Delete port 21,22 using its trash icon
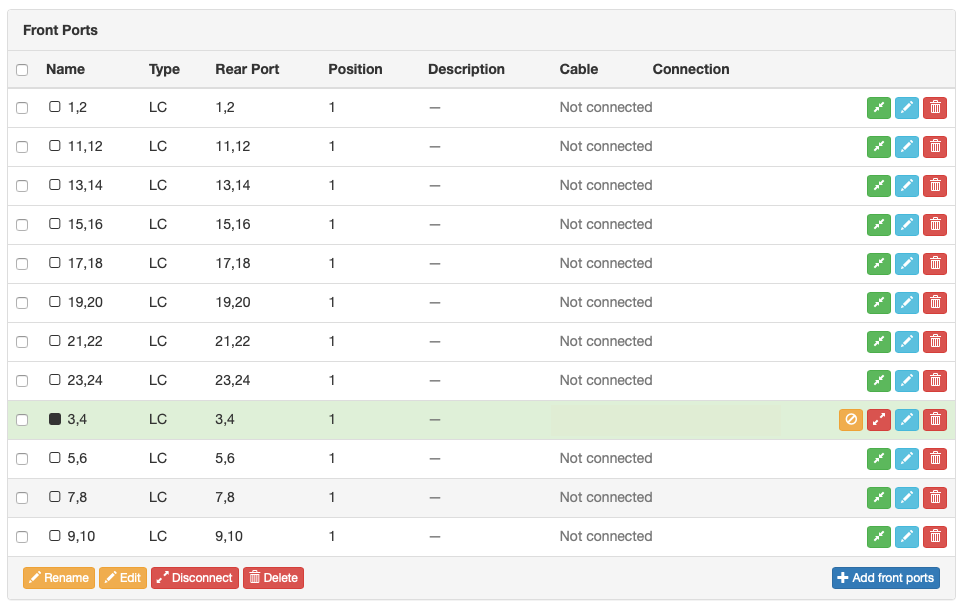966x608 pixels. click(935, 342)
